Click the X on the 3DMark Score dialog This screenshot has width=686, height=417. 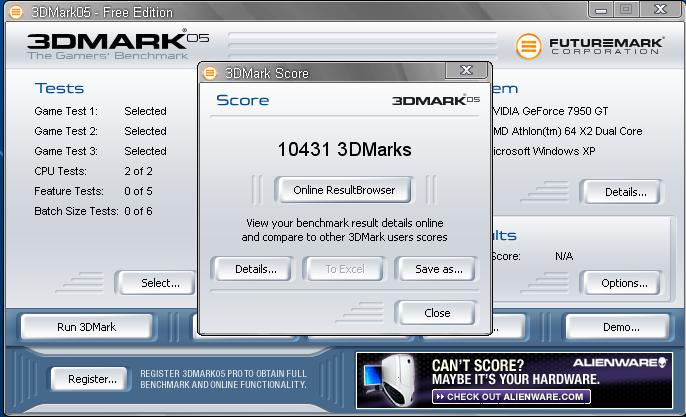[466, 70]
